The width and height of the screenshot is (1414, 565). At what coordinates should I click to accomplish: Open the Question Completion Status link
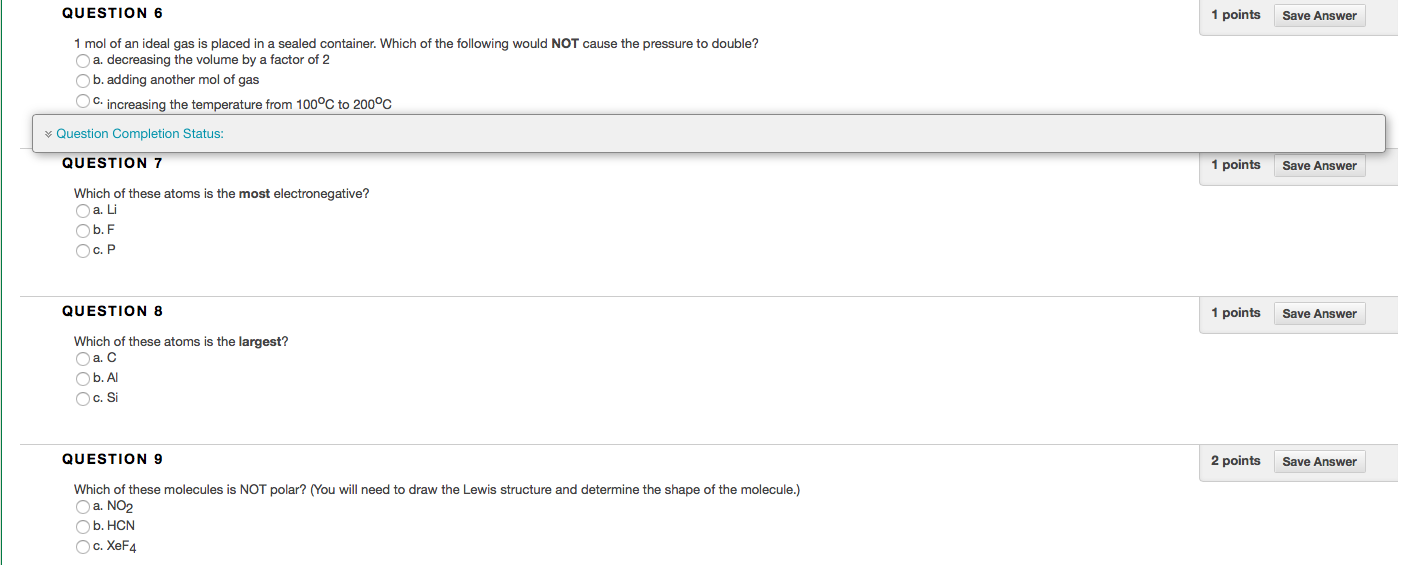tap(140, 134)
